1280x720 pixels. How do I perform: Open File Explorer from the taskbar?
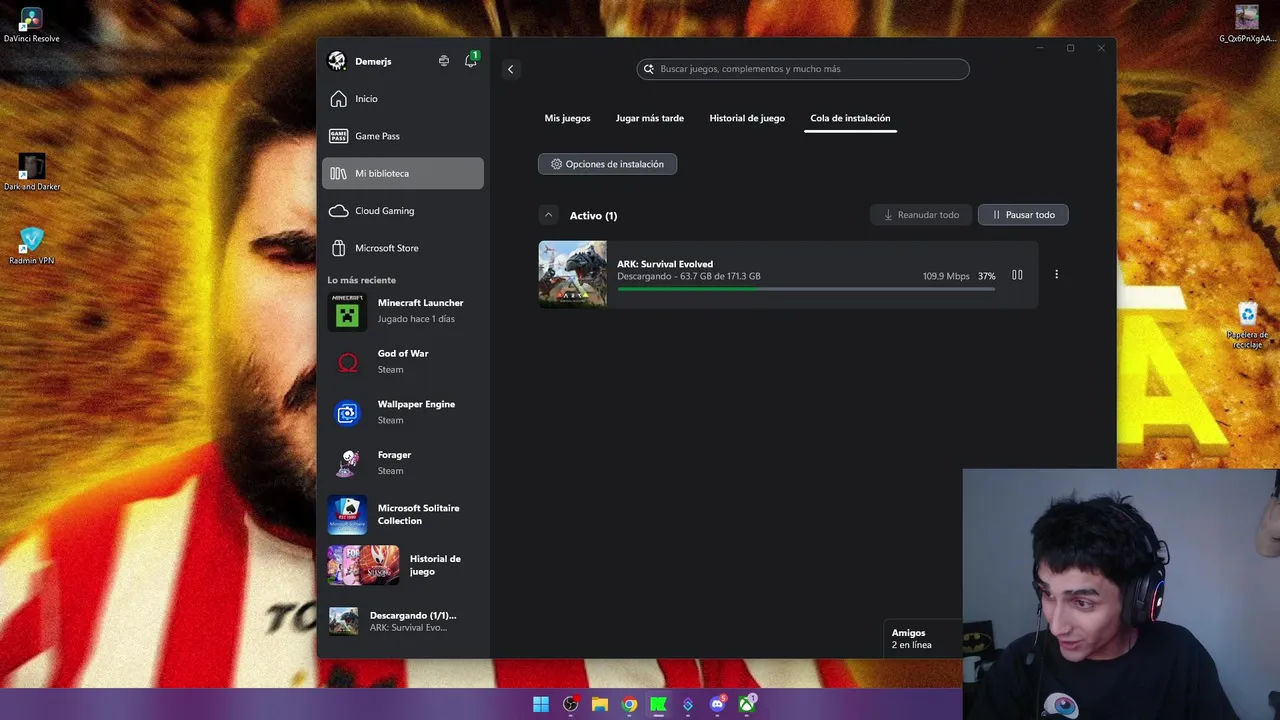click(600, 704)
